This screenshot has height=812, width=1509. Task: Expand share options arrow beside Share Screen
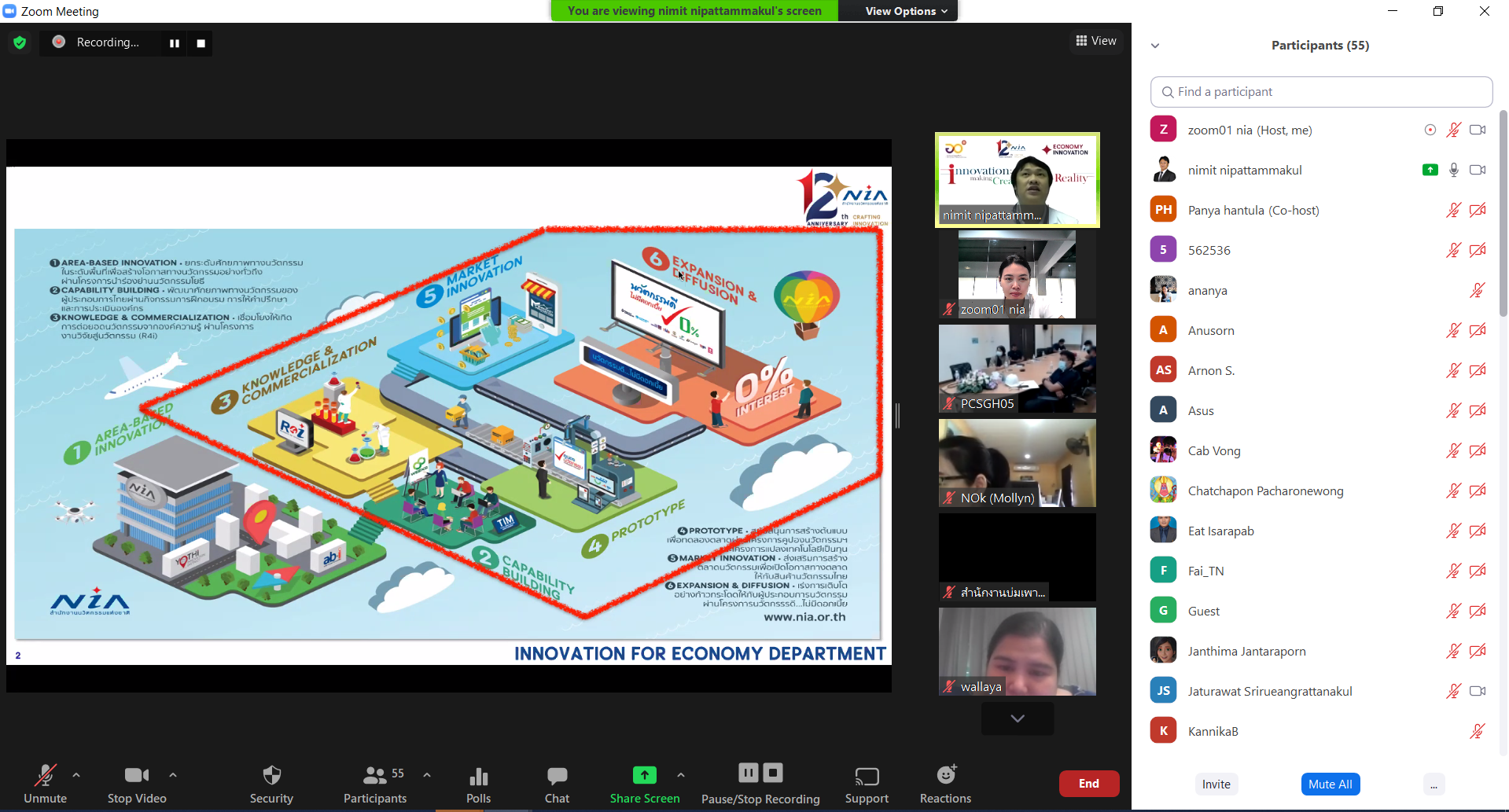[x=681, y=775]
